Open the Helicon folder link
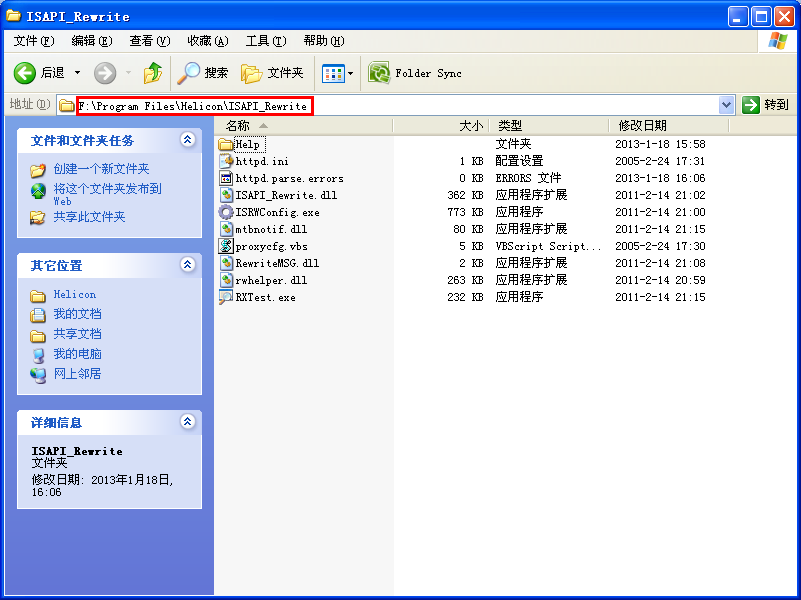 [x=75, y=295]
